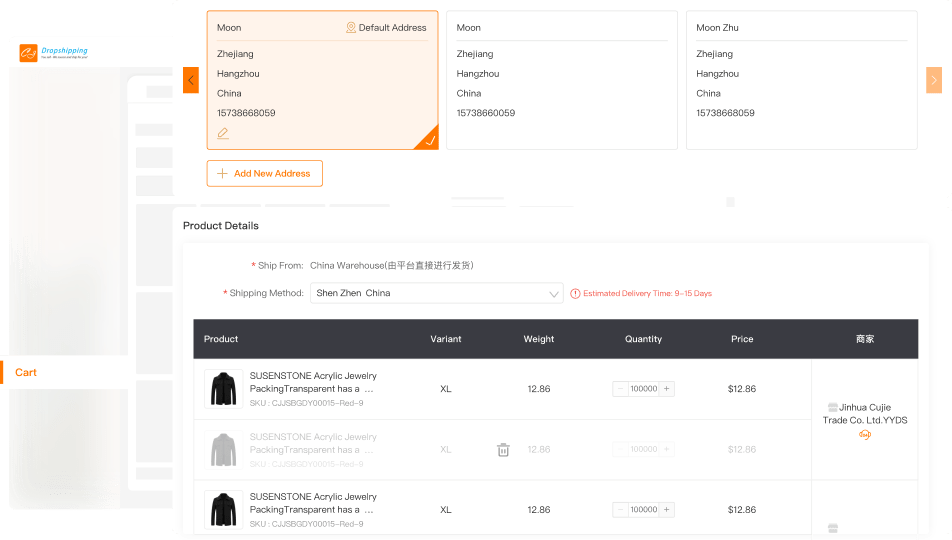Screen dimensions: 952x540
Task: Open chat with Jinhua Cujie merchant
Action: pyautogui.click(x=864, y=435)
